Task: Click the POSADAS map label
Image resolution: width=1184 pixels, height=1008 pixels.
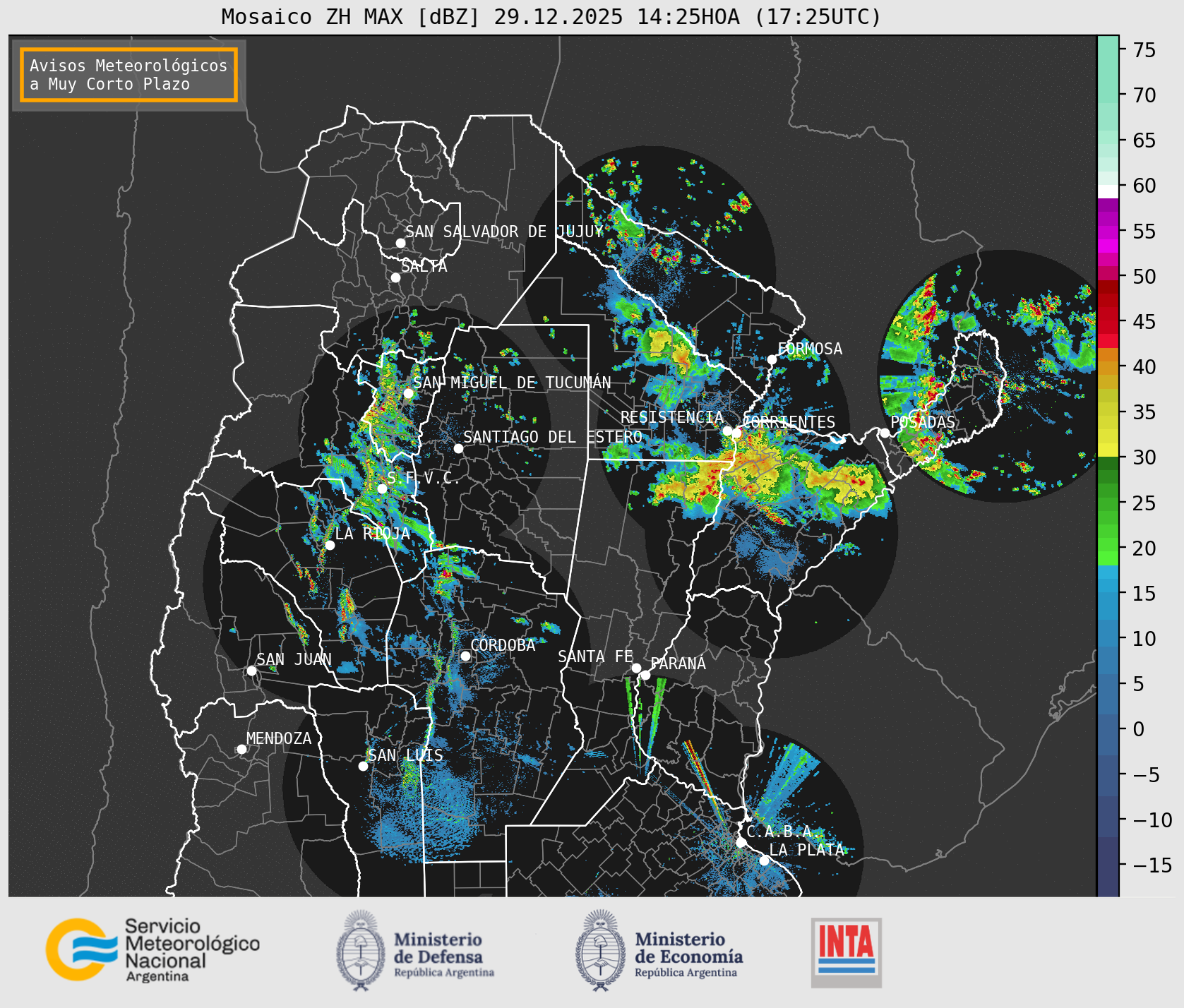Action: pos(923,422)
